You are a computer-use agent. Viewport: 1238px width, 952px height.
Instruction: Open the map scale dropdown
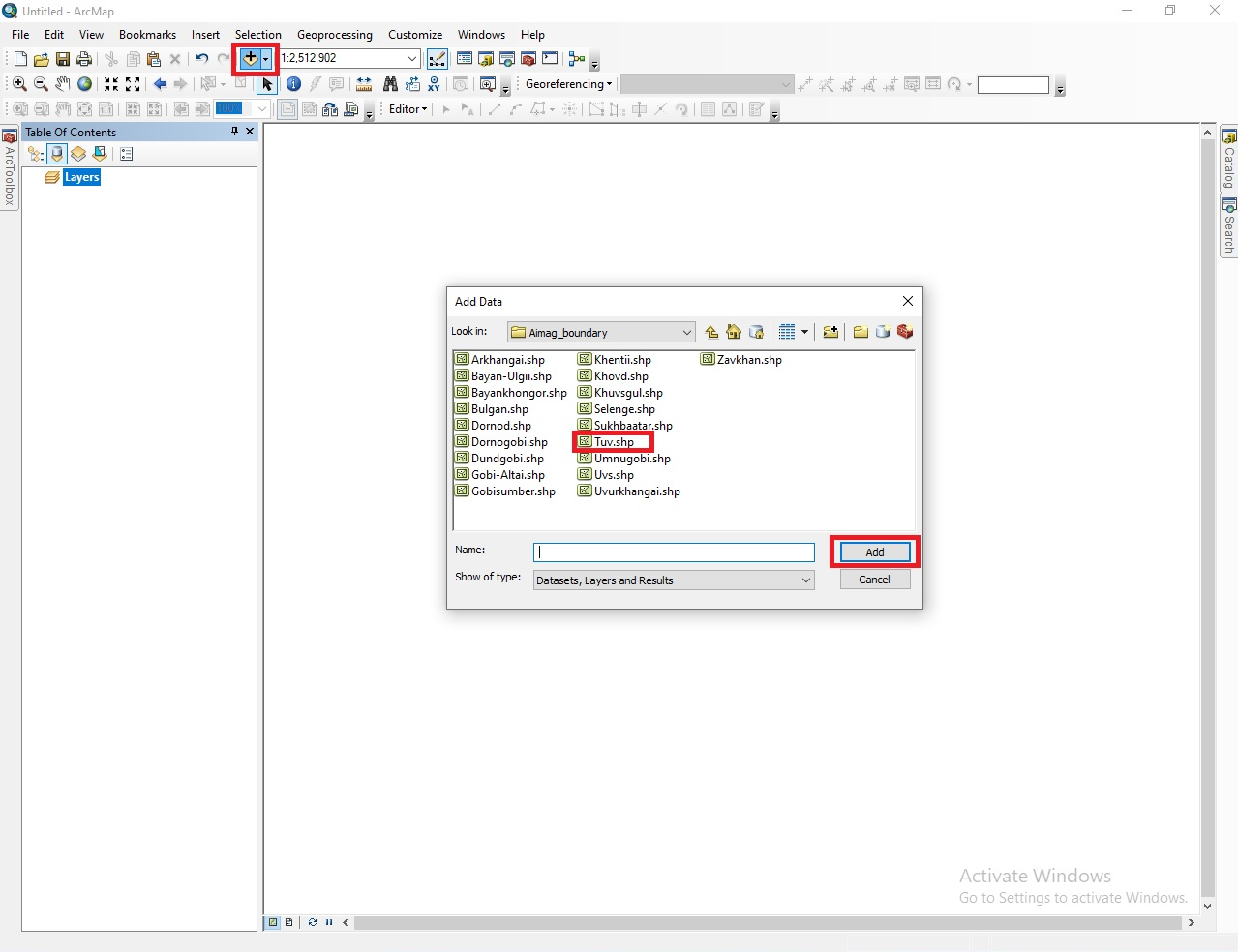(412, 58)
